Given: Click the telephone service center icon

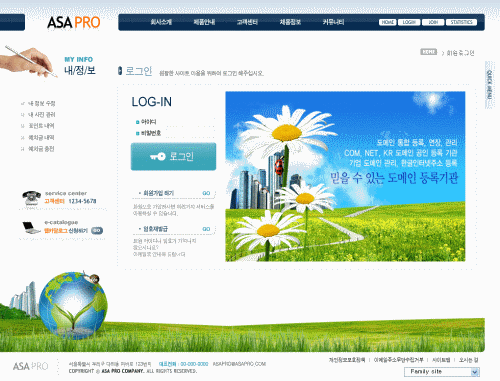Looking at the screenshot, I should click(x=31, y=198).
